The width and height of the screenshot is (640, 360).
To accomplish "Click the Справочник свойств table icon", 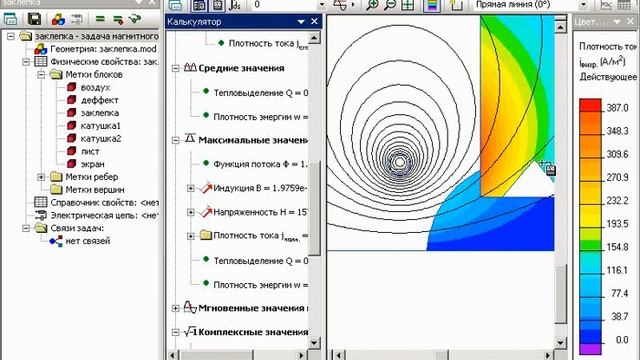I will (40, 202).
